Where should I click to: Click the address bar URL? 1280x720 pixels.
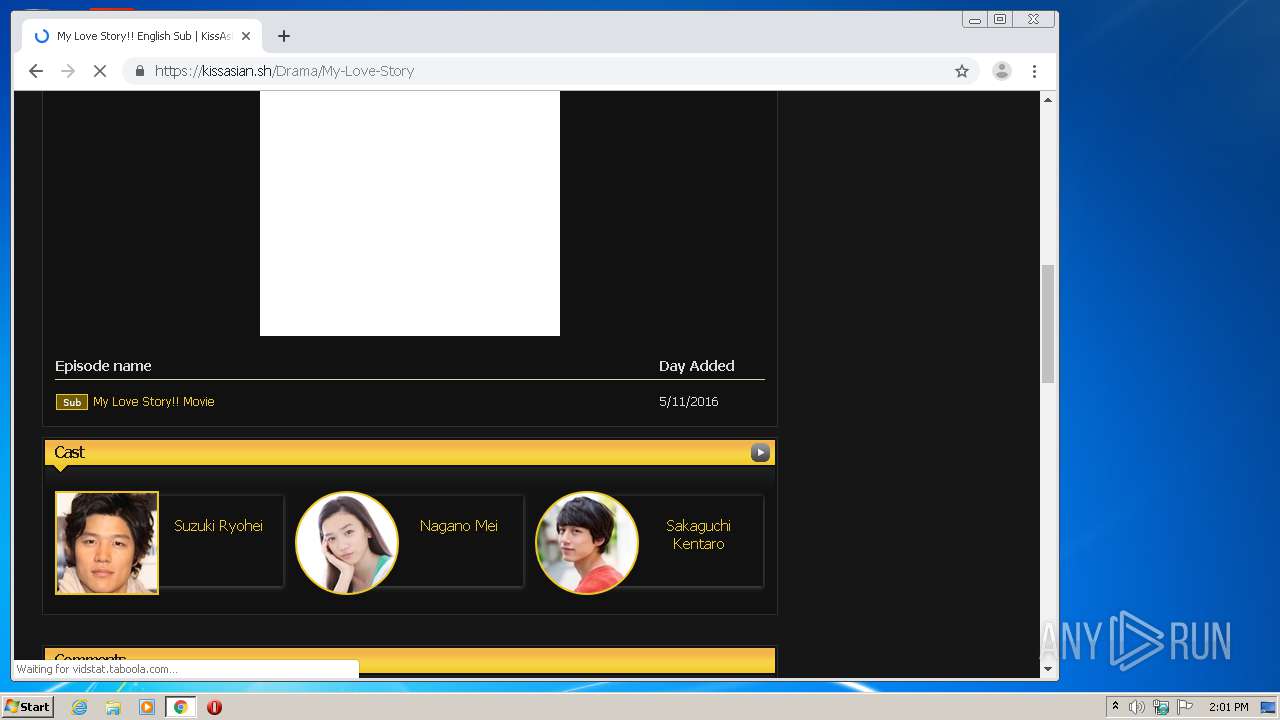coord(284,71)
